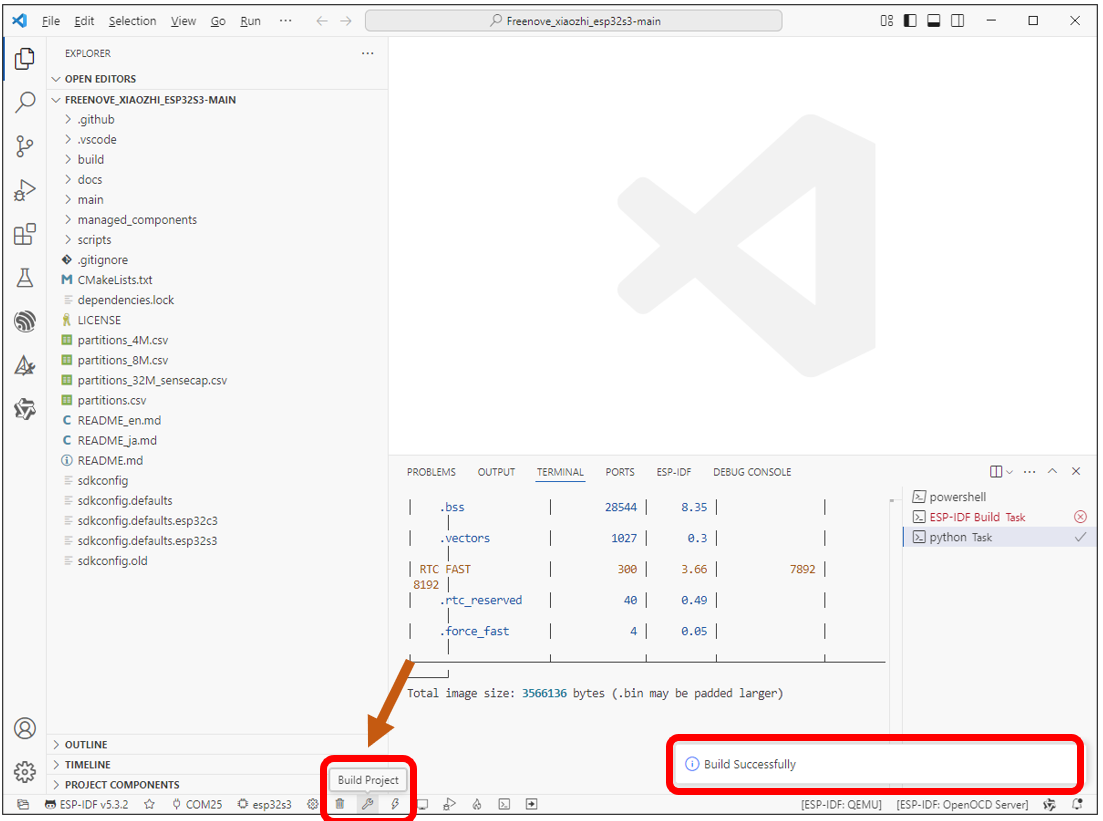
Task: Click the Freenove_xiaozhi_esp32s3-main command center search box
Action: (573, 21)
